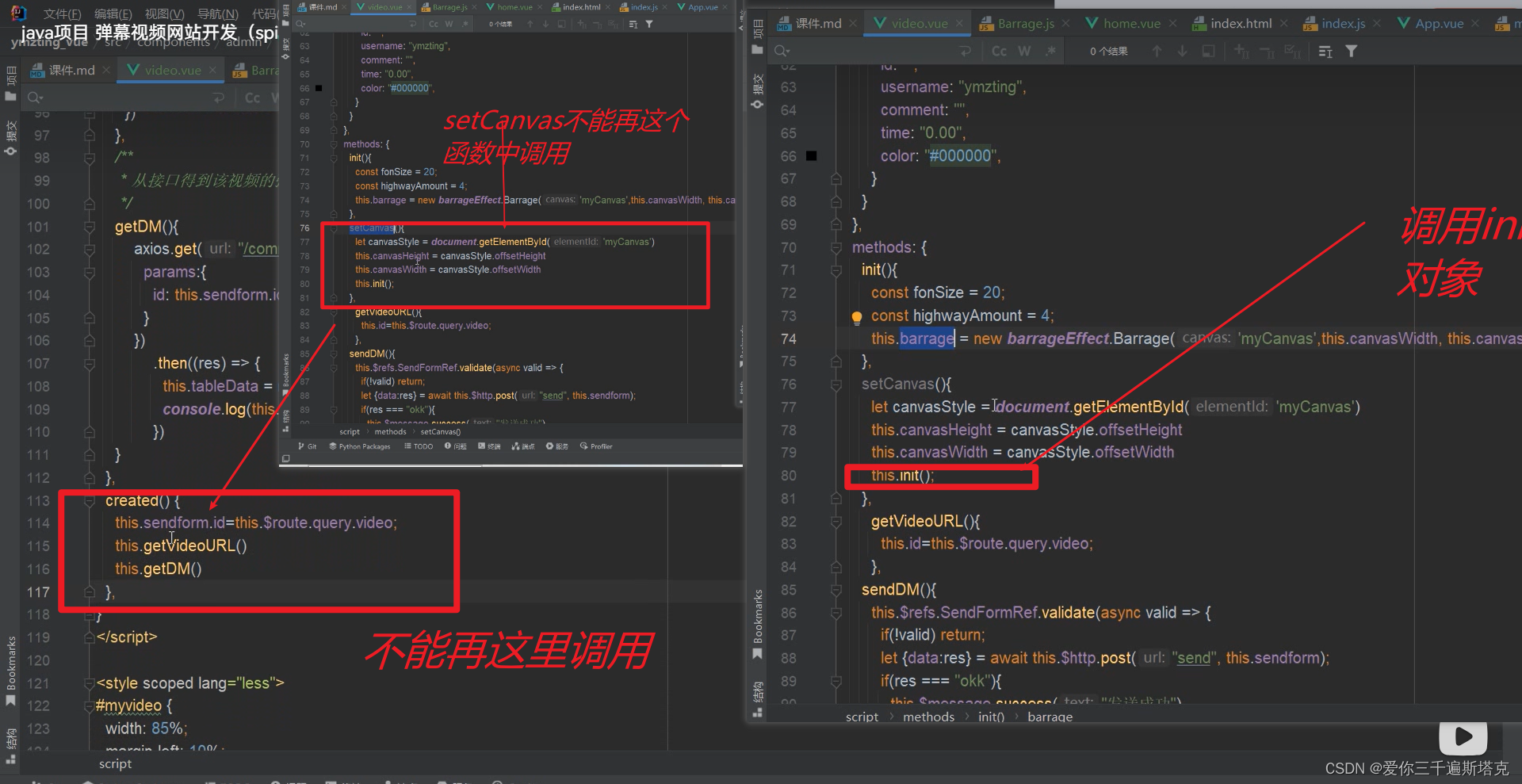Unselect occurrence icon in right window find bar
The width and height of the screenshot is (1522, 784).
[1267, 52]
